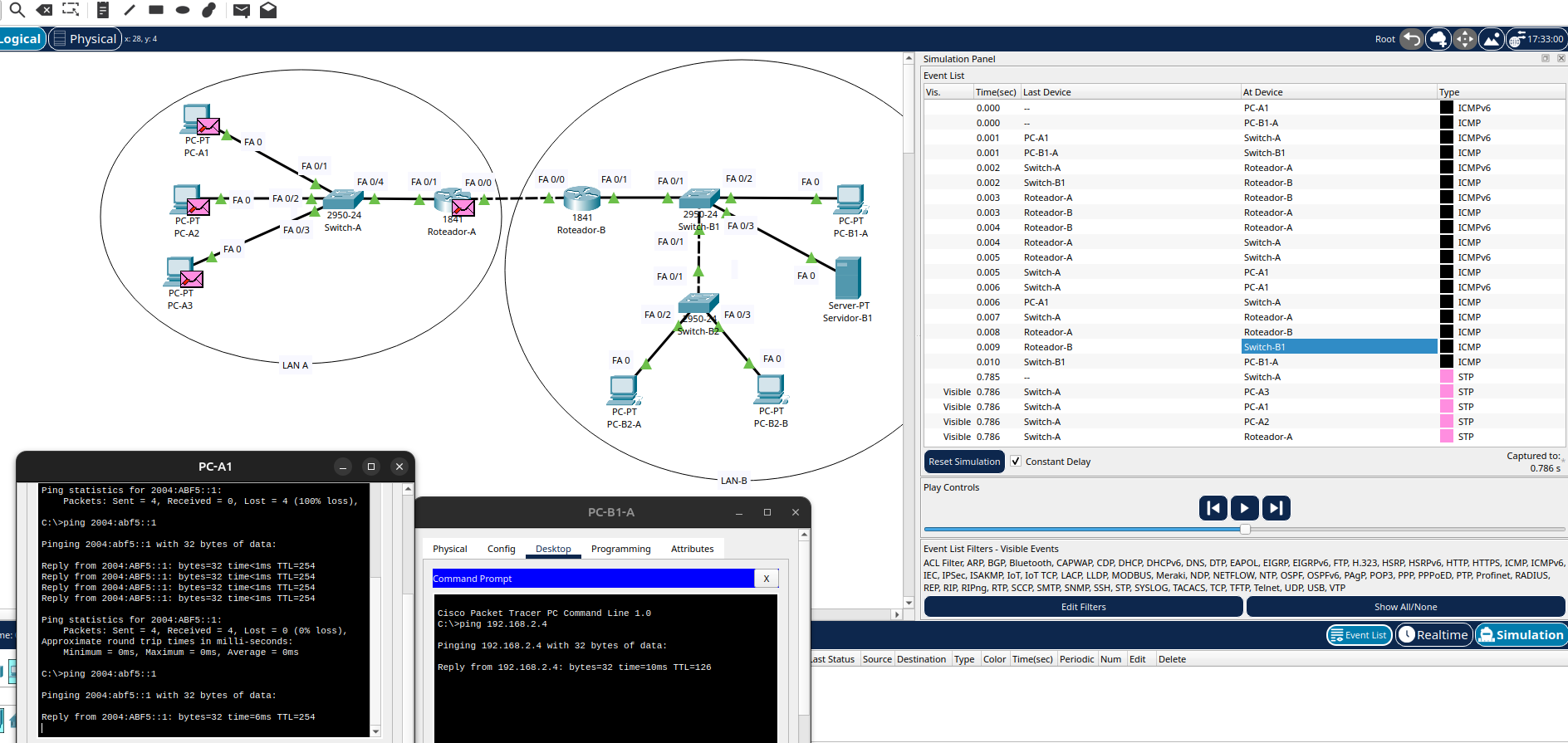This screenshot has height=743, width=1568.
Task: Open the Programming tab in PC-B1-A window
Action: [x=621, y=549]
